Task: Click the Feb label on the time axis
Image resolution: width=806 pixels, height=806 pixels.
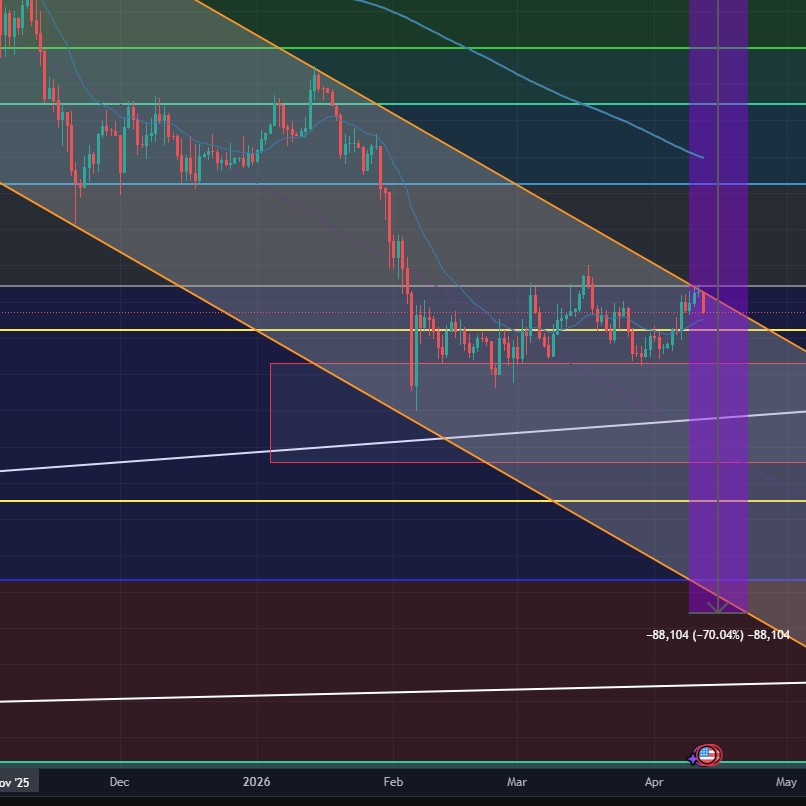Action: click(393, 782)
